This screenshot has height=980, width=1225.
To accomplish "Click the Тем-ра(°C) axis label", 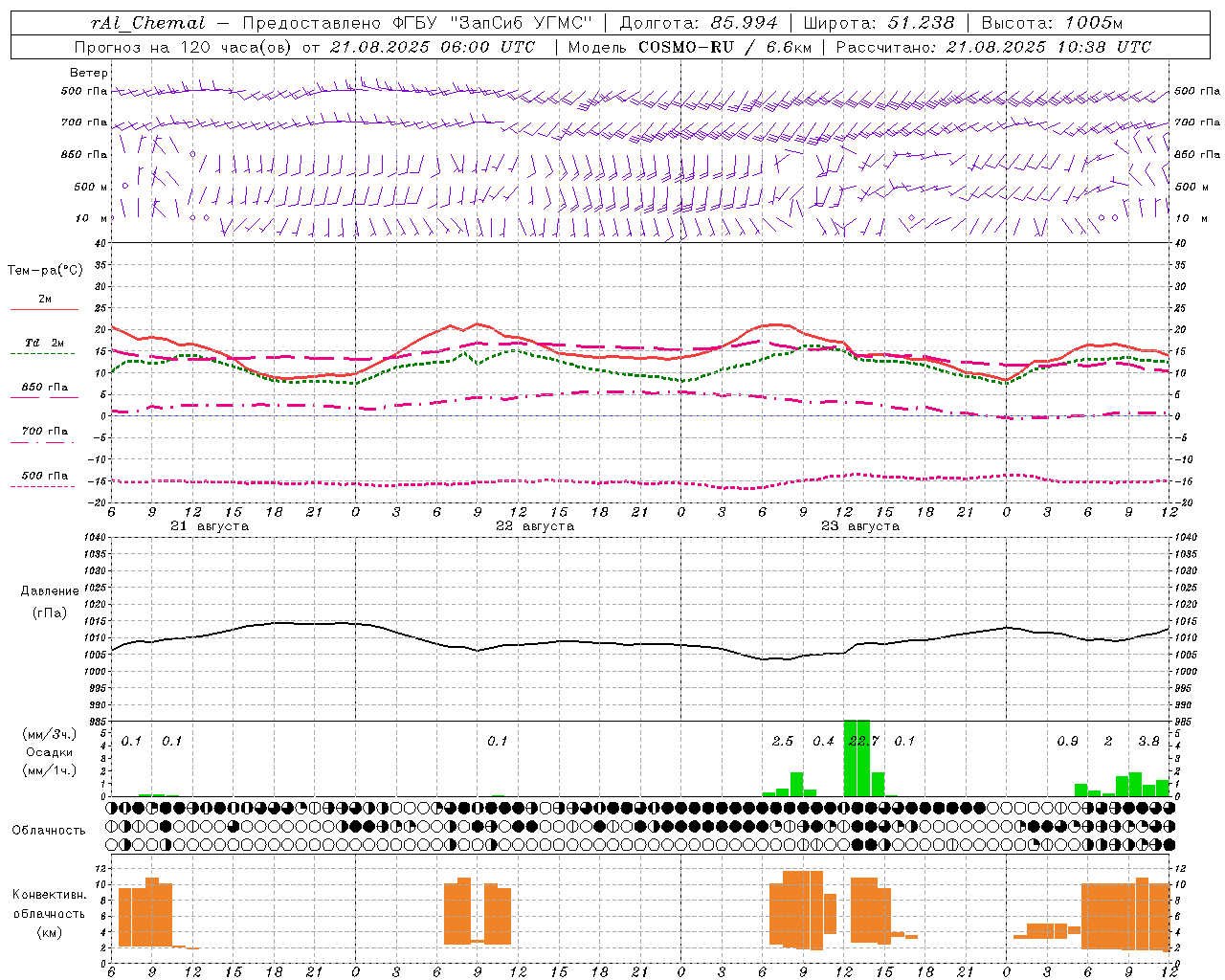I will coord(46,271).
